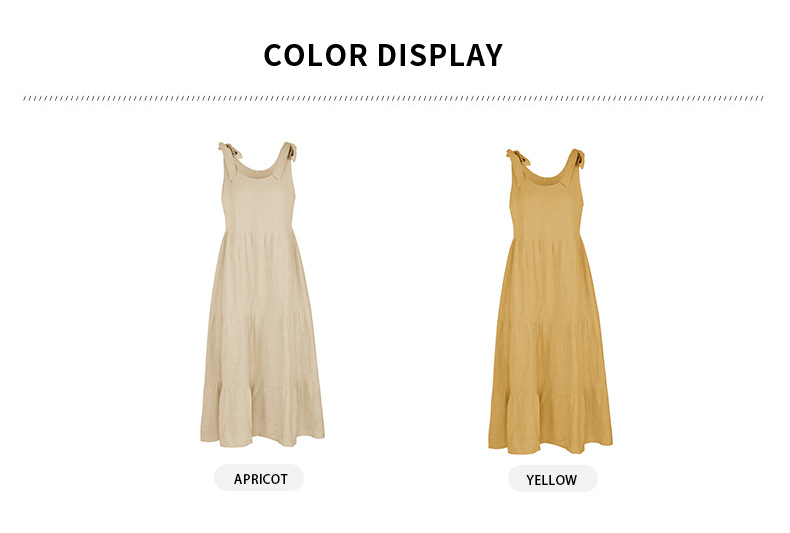Viewport: 790px width, 533px height.
Task: Click the ruffled bottom hem of apricot dress
Action: [262, 416]
